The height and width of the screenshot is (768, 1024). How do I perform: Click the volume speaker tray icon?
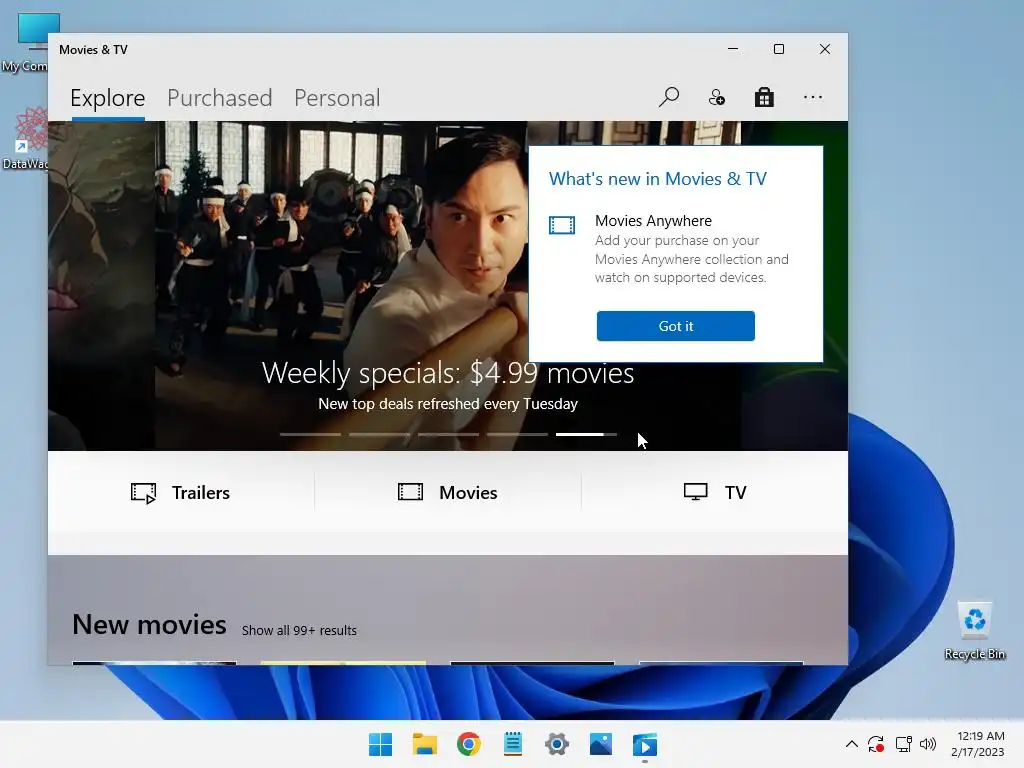927,744
